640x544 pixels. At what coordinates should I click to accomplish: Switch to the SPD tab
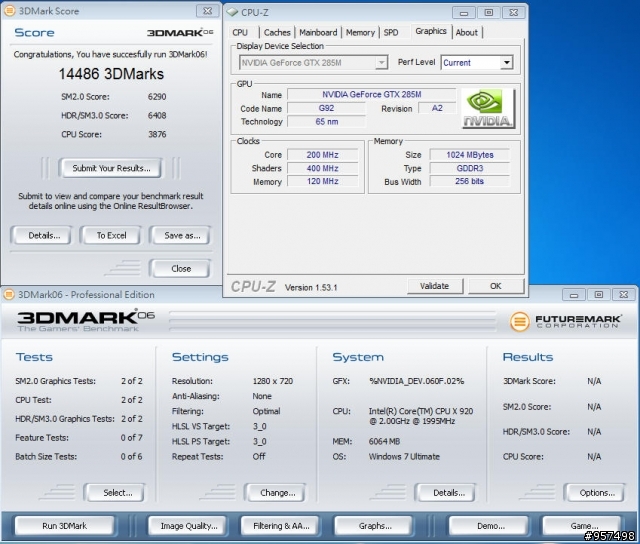391,32
